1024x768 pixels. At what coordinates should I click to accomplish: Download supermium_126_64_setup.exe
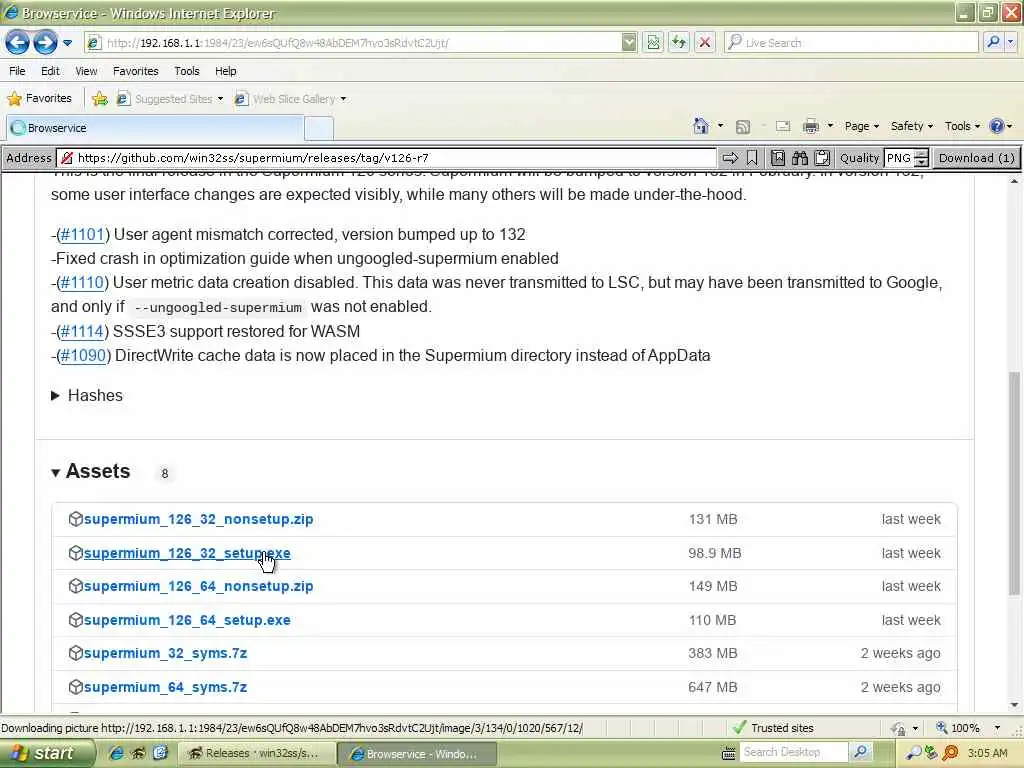187,620
